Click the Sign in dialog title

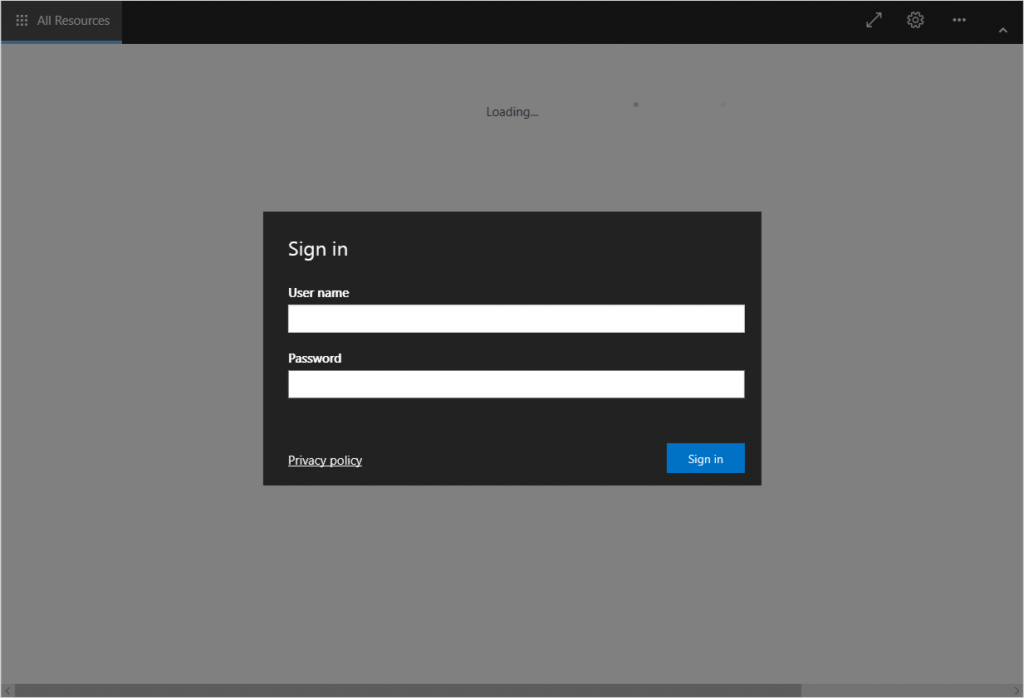point(317,249)
